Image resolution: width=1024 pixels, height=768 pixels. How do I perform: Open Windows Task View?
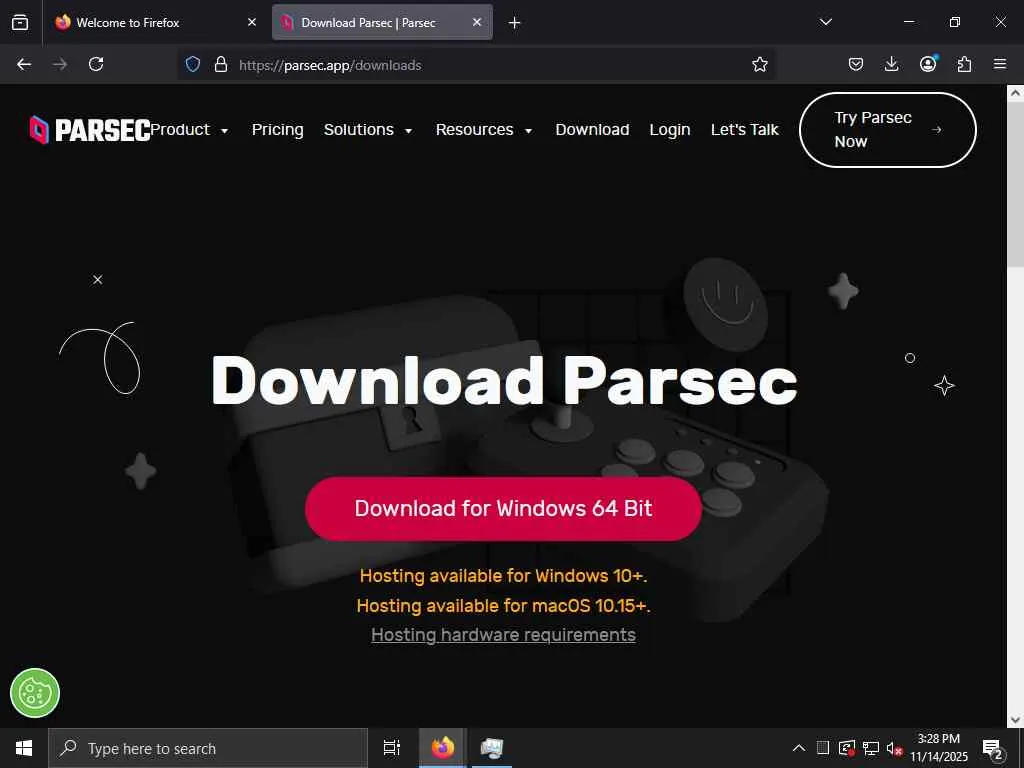tap(392, 748)
